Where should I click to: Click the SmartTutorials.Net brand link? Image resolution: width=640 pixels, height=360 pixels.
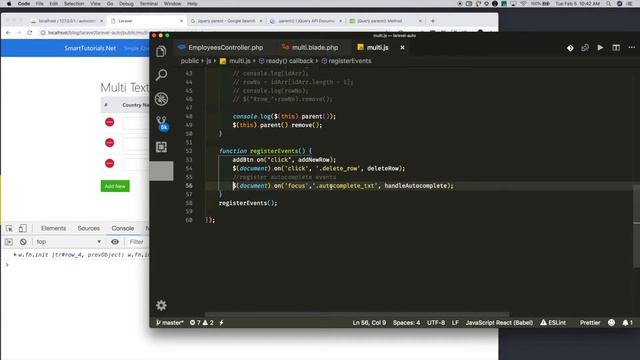(90, 48)
